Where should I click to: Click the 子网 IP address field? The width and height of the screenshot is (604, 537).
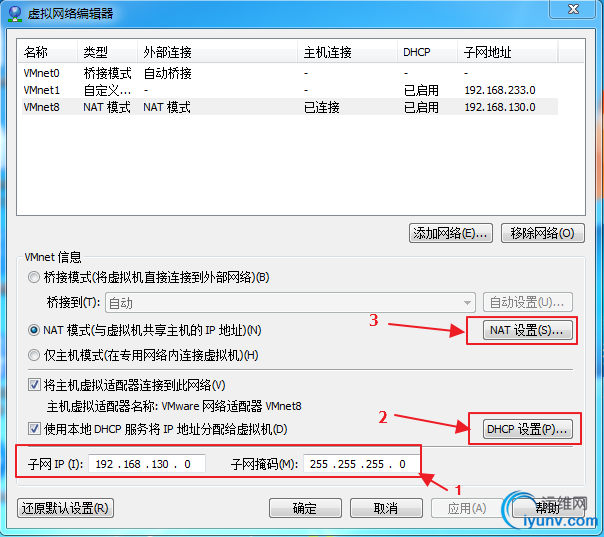click(x=147, y=463)
